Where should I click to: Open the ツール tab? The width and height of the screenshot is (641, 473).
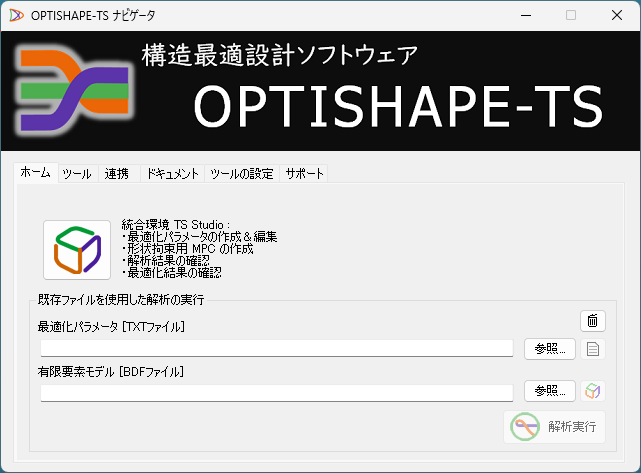pos(77,174)
